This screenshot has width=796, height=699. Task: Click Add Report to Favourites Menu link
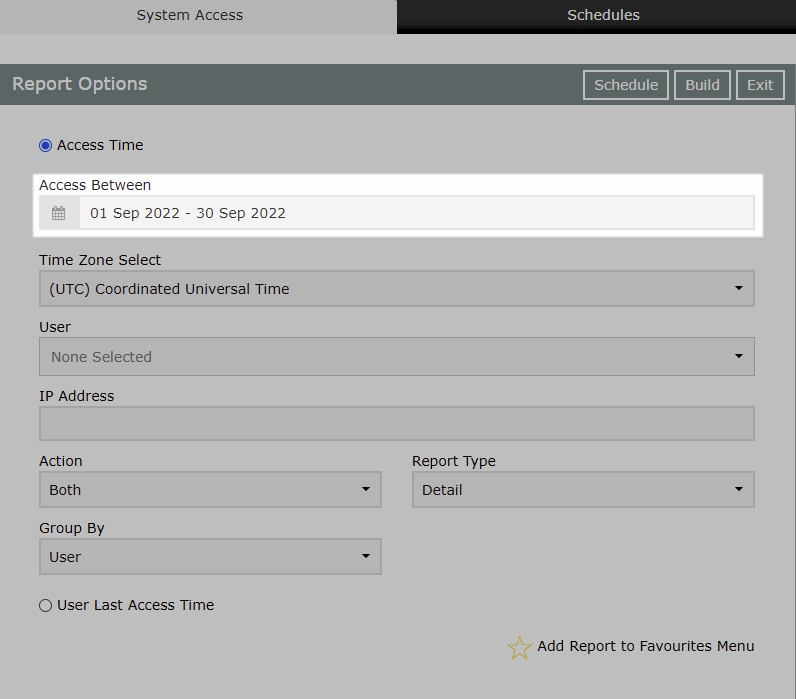pyautogui.click(x=646, y=646)
